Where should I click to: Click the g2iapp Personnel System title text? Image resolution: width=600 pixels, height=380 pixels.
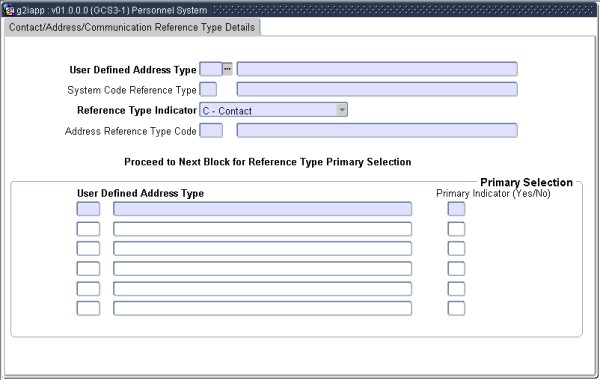112,10
